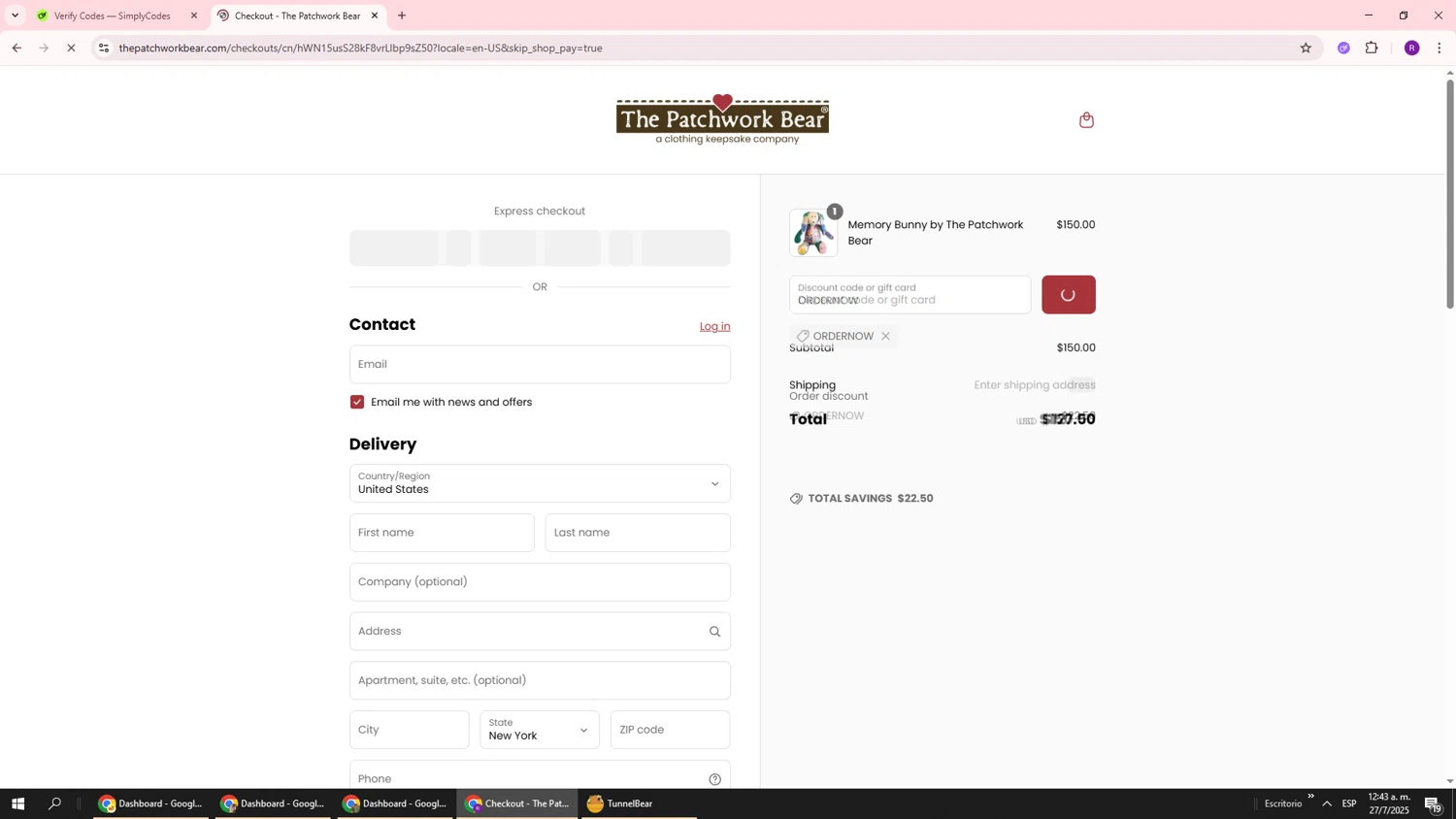This screenshot has height=819, width=1456.
Task: Click the Apply discount button
Action: (1069, 295)
